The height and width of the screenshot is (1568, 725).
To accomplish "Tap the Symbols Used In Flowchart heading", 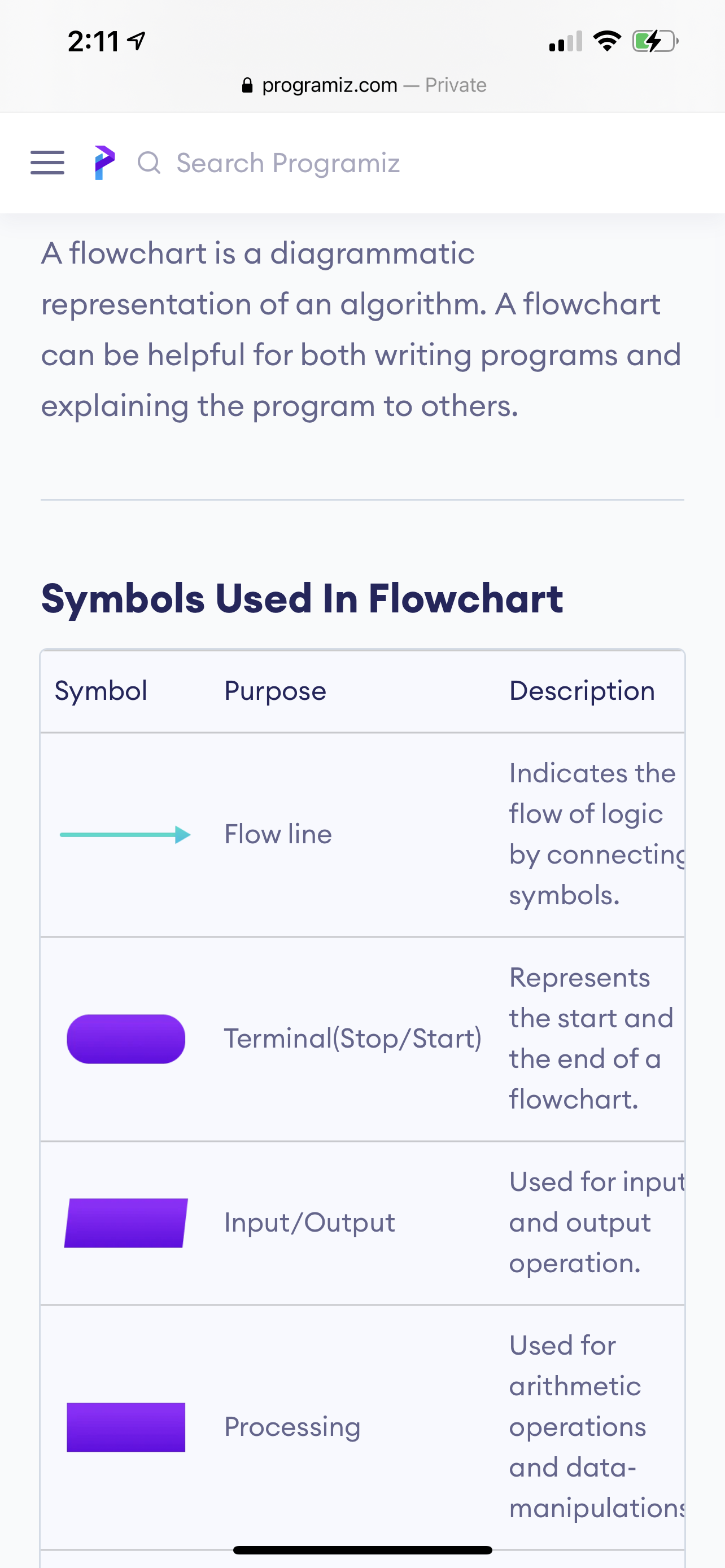I will [x=302, y=598].
